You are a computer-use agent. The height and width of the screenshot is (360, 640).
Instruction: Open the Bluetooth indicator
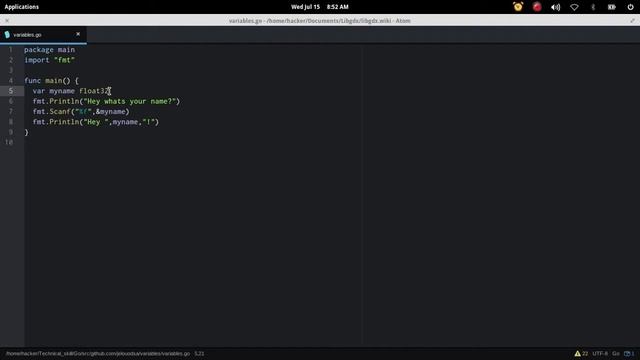(x=593, y=7)
